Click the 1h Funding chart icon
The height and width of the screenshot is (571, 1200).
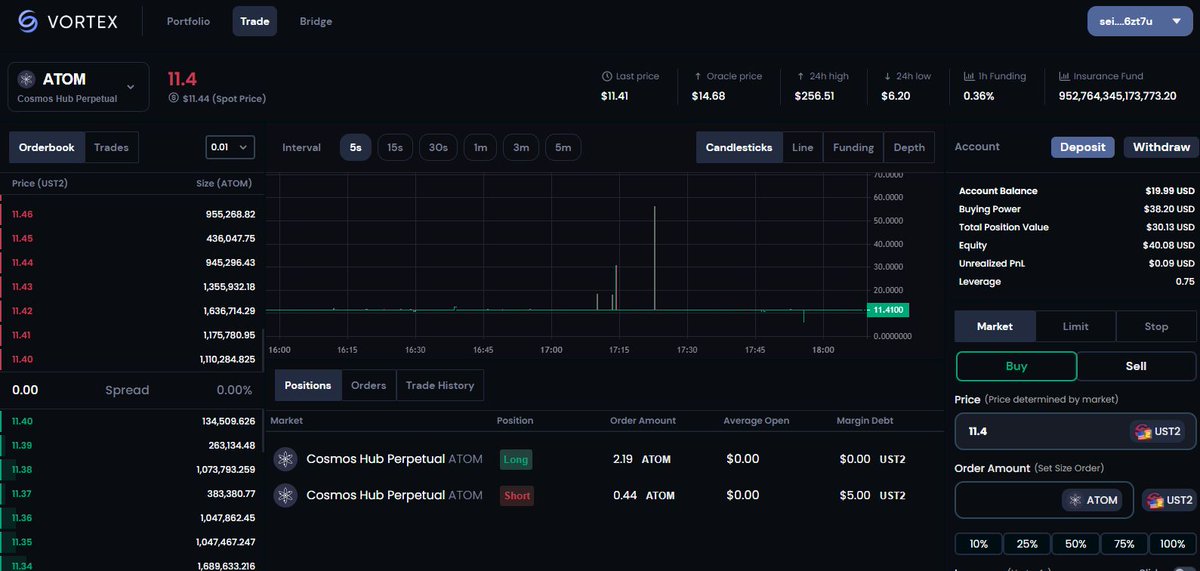click(969, 76)
